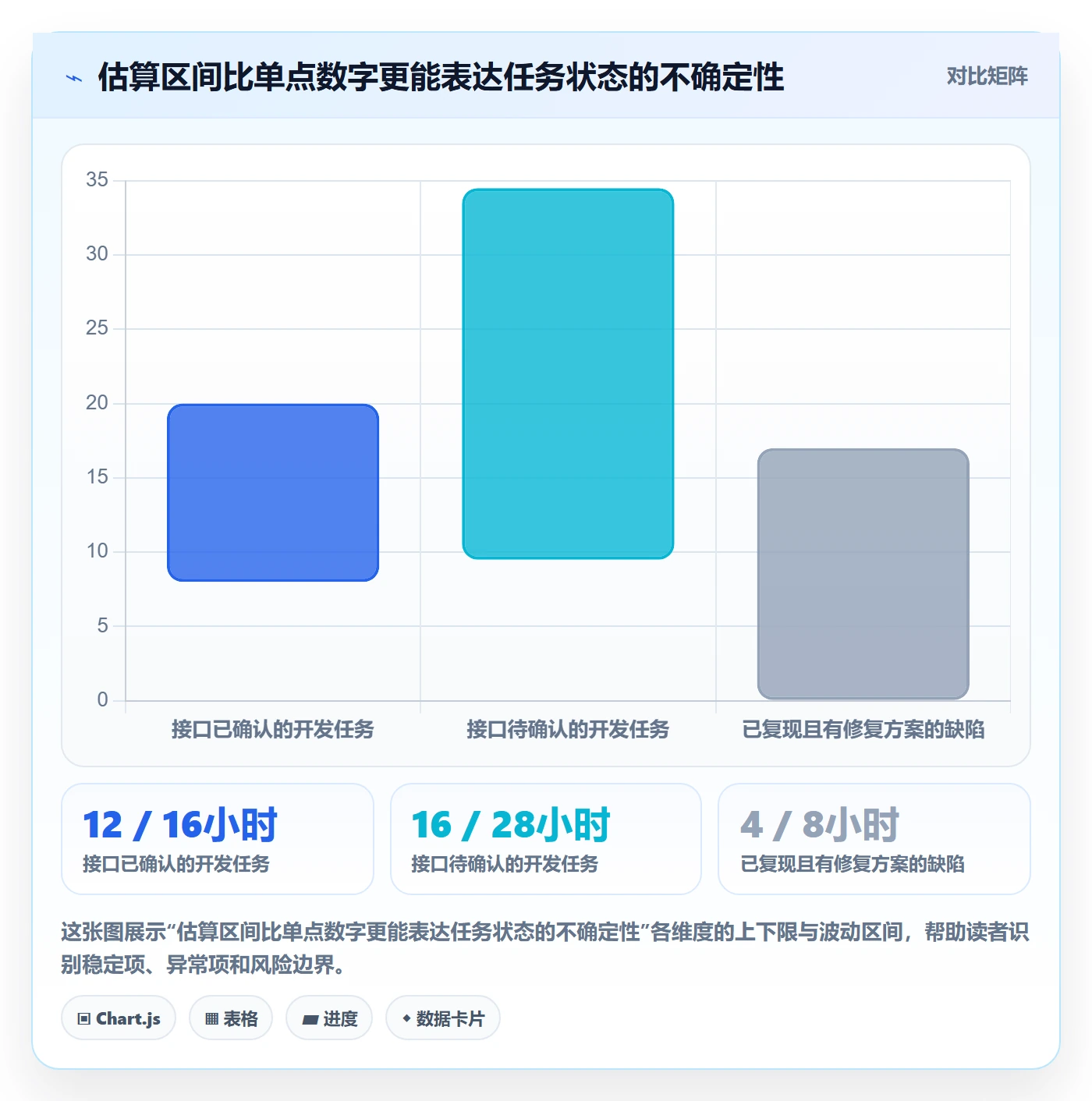
Task: Click the 对比矩阵 label in header
Action: pyautogui.click(x=987, y=76)
